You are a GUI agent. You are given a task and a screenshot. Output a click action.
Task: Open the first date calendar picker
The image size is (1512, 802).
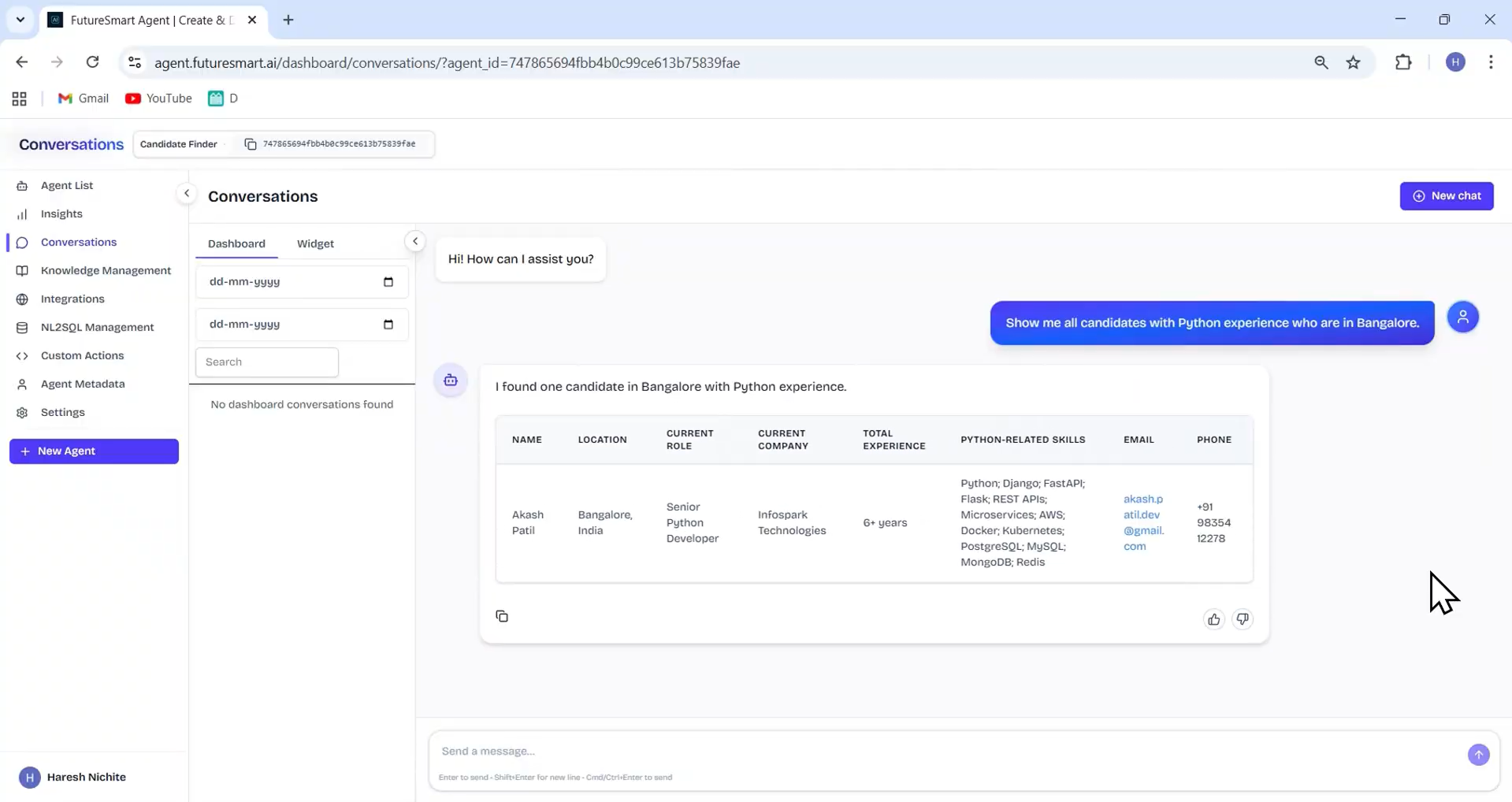388,282
